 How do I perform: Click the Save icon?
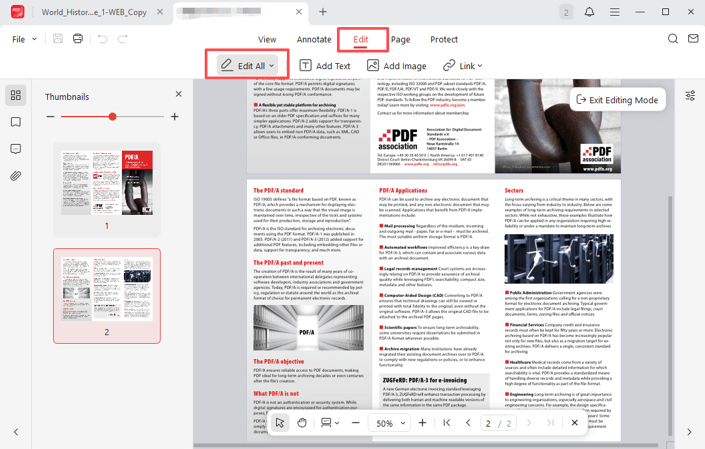pyautogui.click(x=58, y=39)
